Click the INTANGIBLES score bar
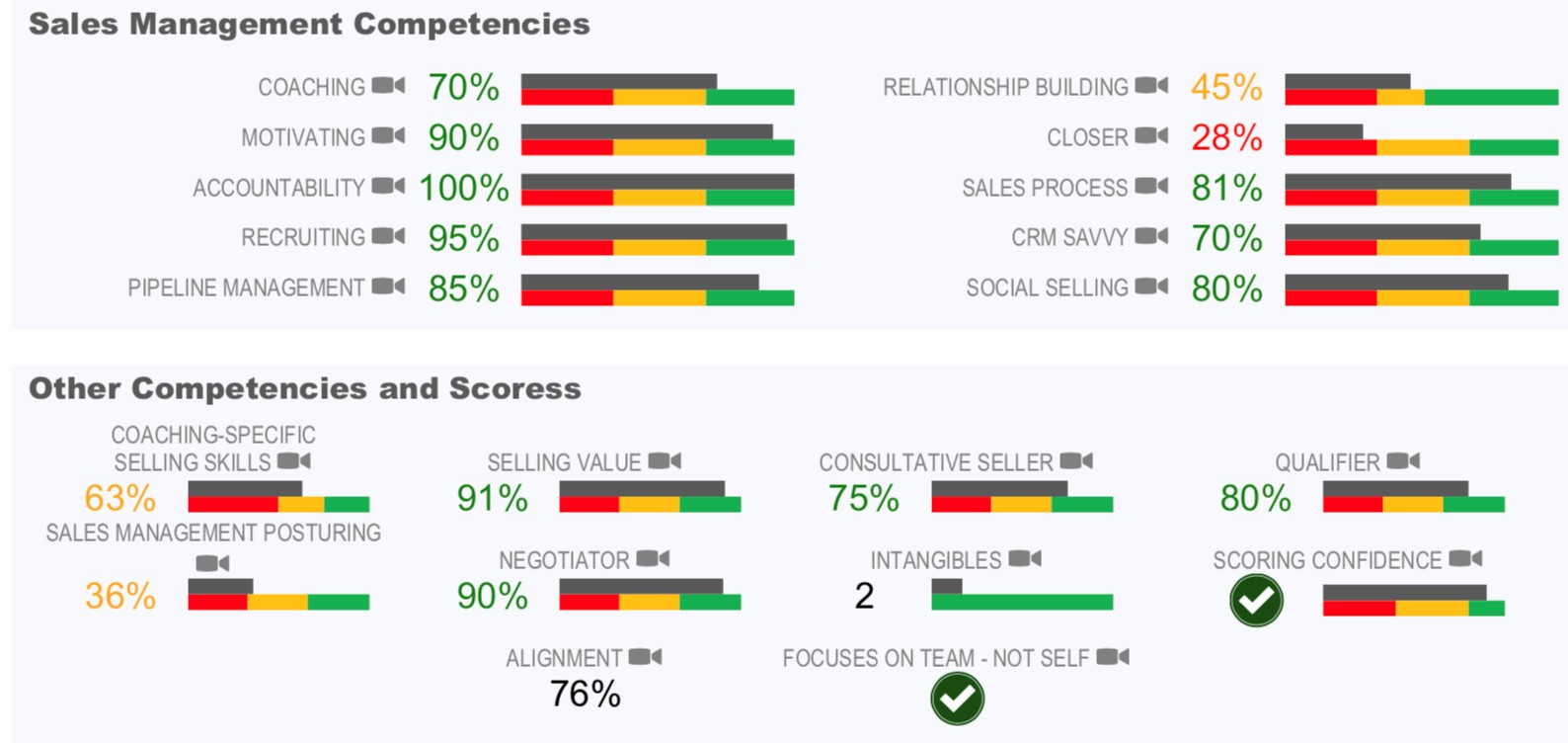This screenshot has height=743, width=1568. pos(1022,594)
